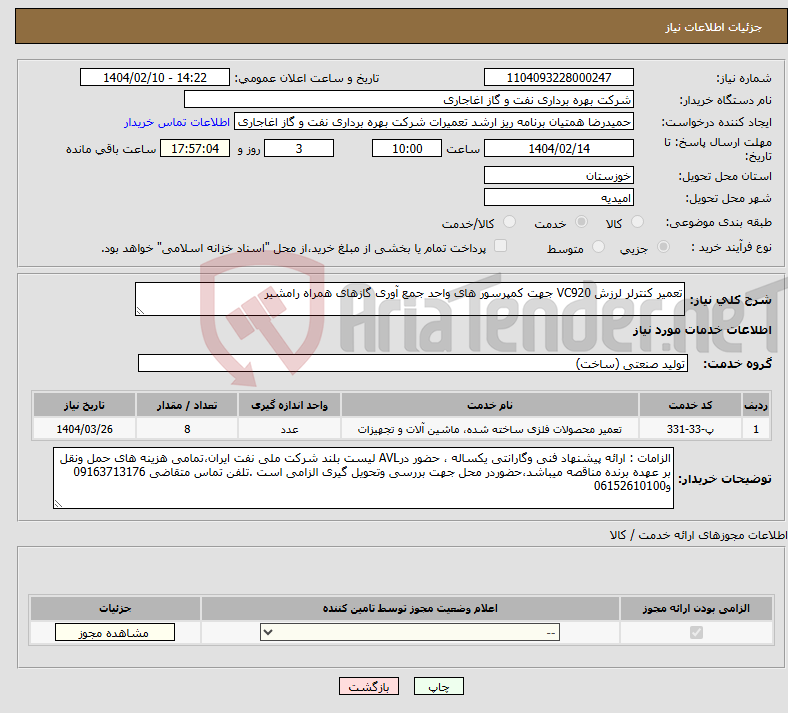
Task: Click the announcement date field 1404/02/10 - 14:22
Action: (155, 77)
